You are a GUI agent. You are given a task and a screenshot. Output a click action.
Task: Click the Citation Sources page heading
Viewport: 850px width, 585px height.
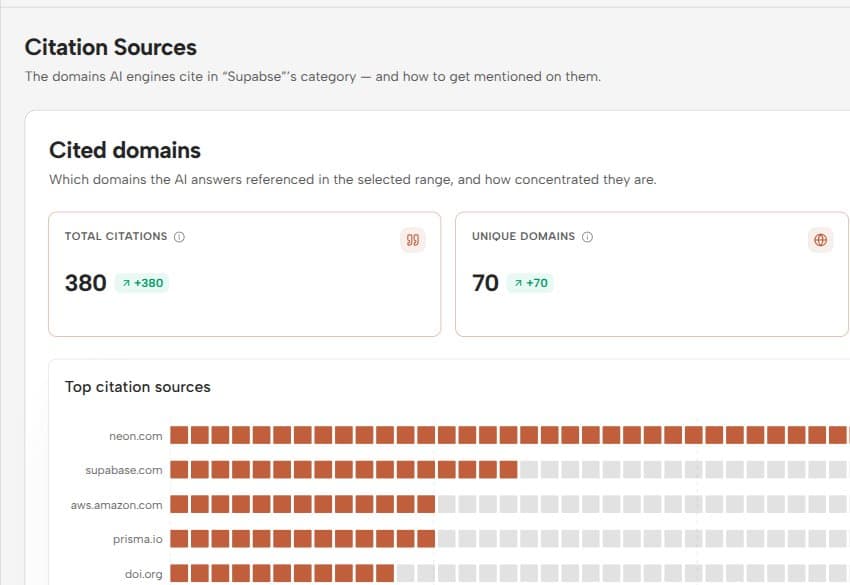[111, 47]
